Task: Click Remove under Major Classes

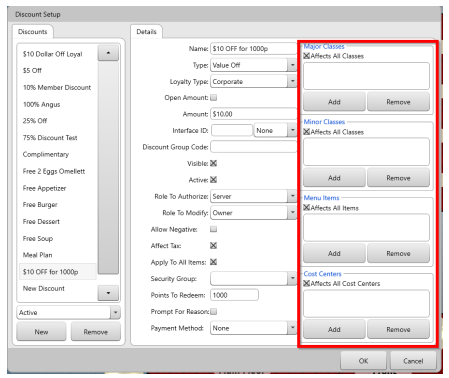Action: pyautogui.click(x=398, y=102)
